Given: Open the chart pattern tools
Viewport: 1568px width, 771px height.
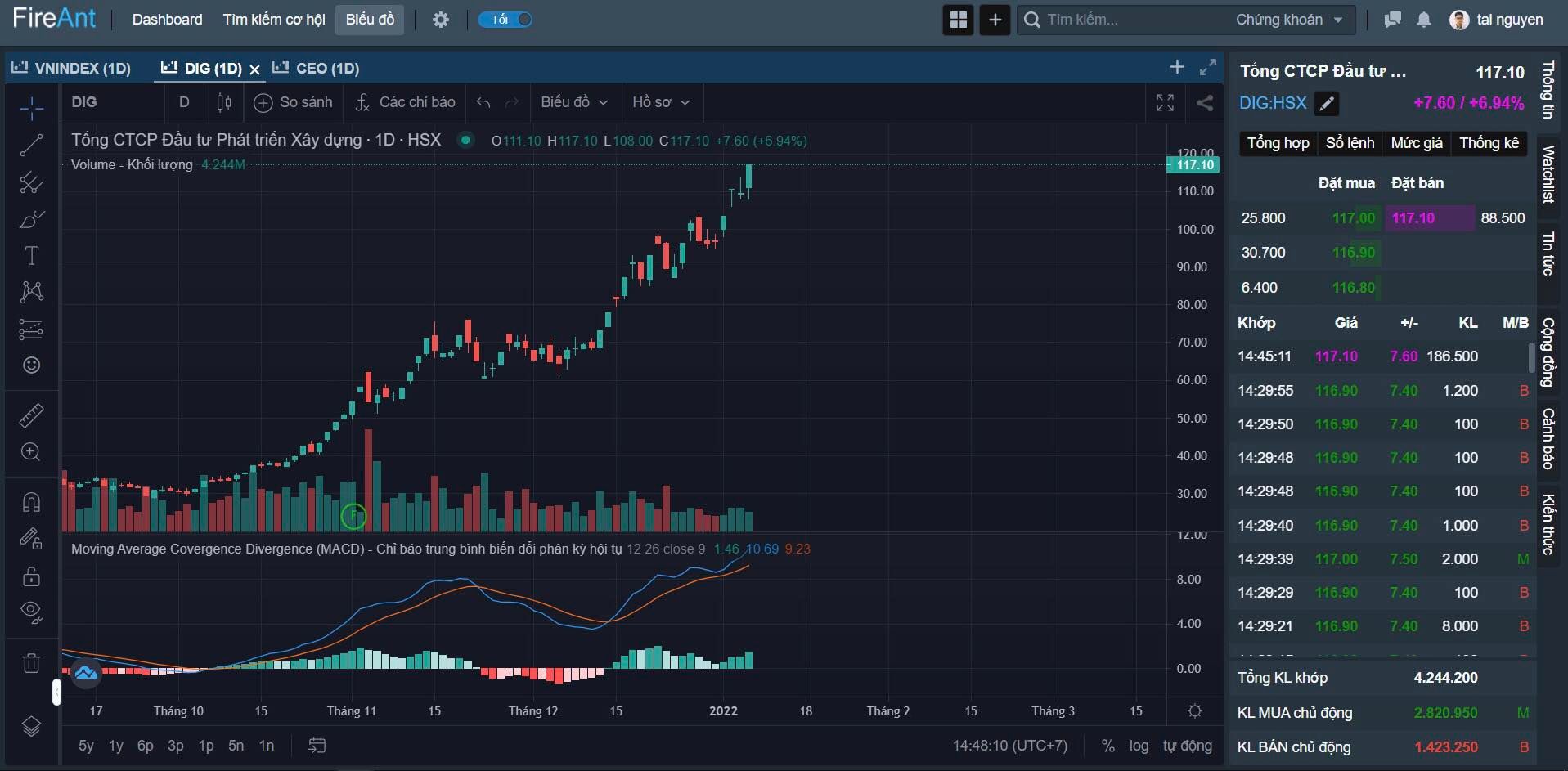Looking at the screenshot, I should click(31, 292).
